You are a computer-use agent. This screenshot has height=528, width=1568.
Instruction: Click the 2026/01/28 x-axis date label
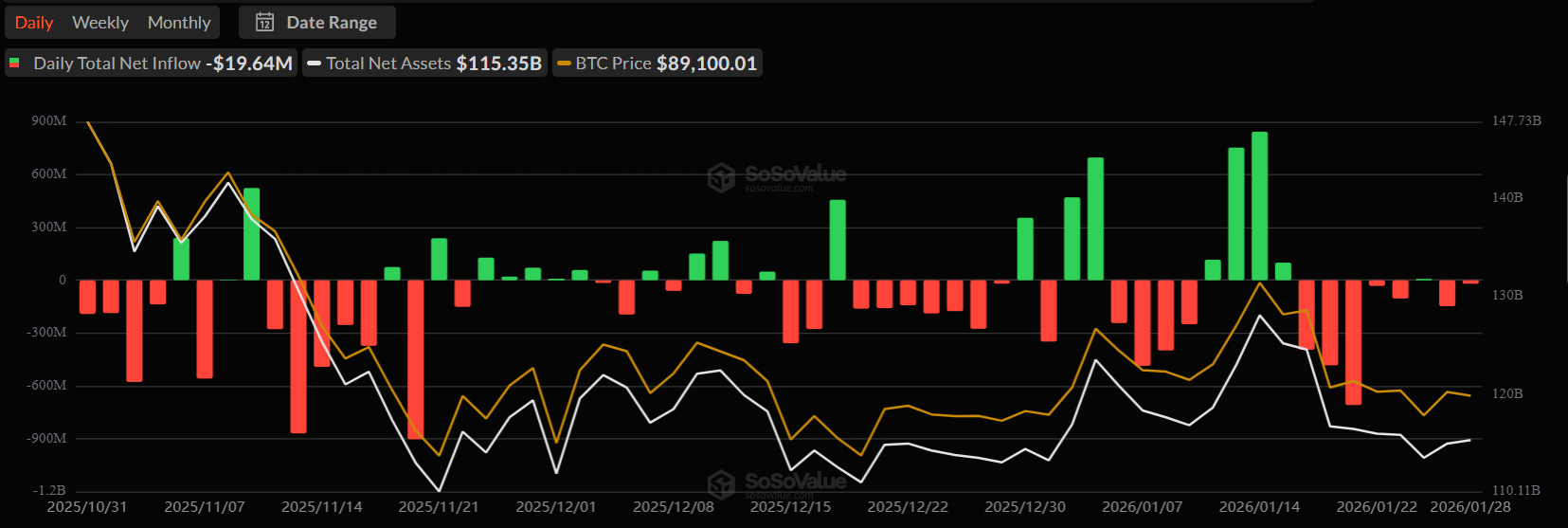click(x=1469, y=507)
